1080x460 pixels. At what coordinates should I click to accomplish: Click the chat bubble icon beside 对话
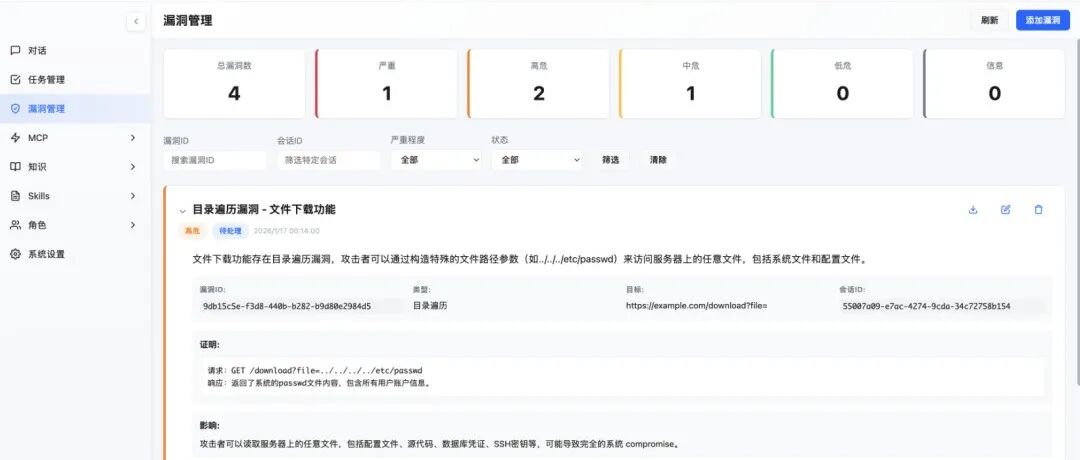click(15, 51)
